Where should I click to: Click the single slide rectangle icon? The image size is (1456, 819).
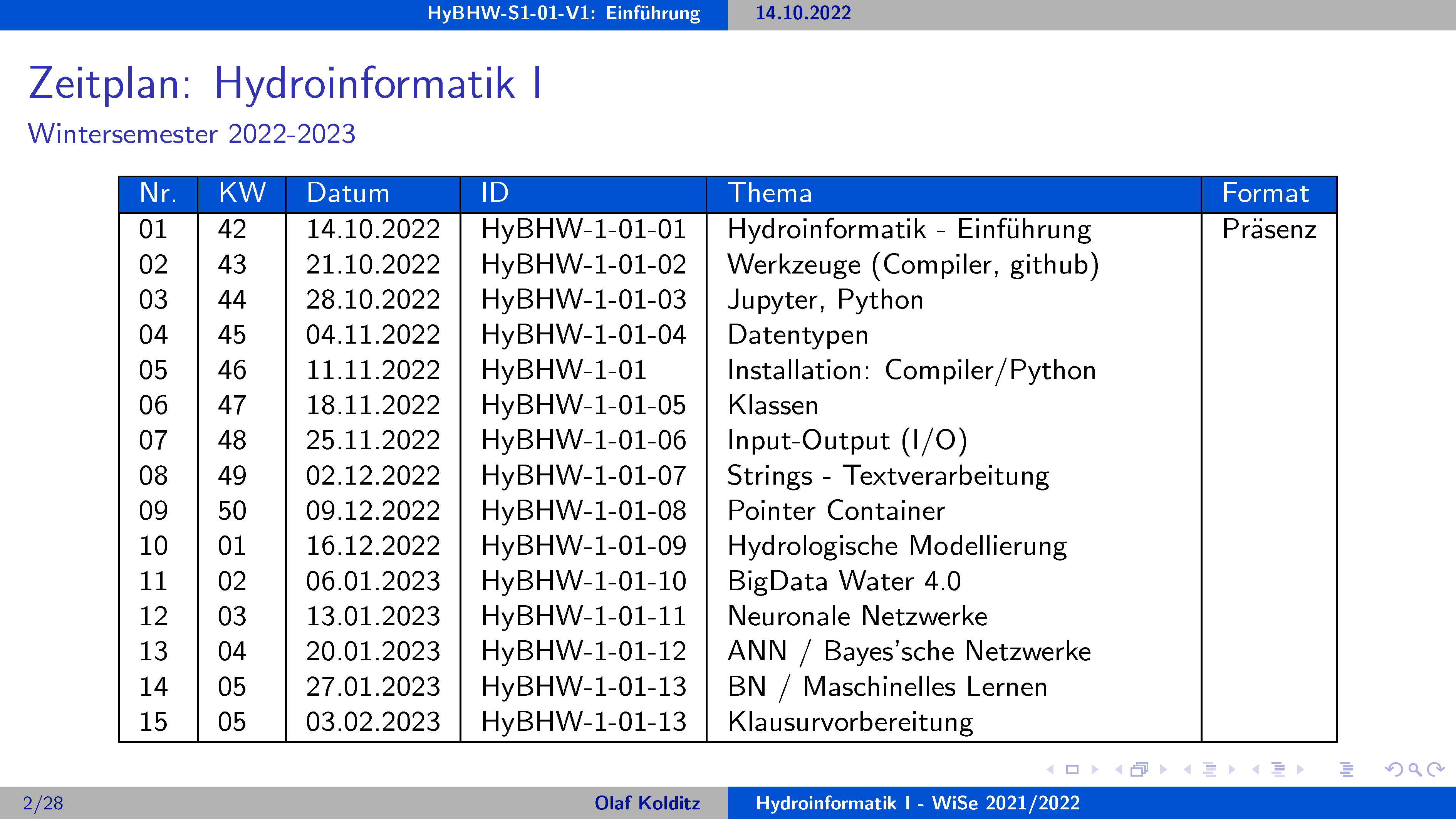tap(1072, 769)
